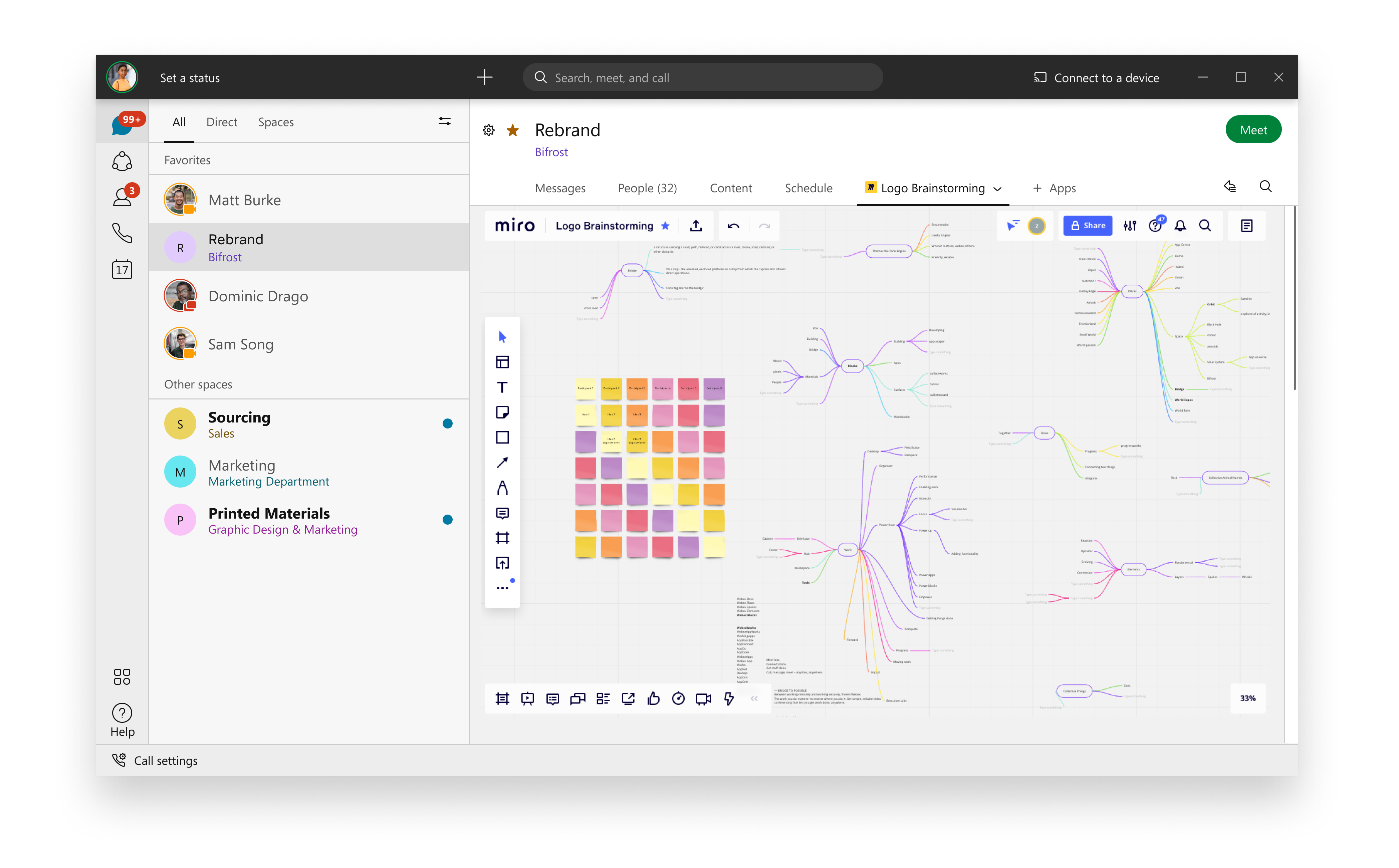Switch to the People (32) tab
This screenshot has width=1399, height=868.
pyautogui.click(x=647, y=188)
